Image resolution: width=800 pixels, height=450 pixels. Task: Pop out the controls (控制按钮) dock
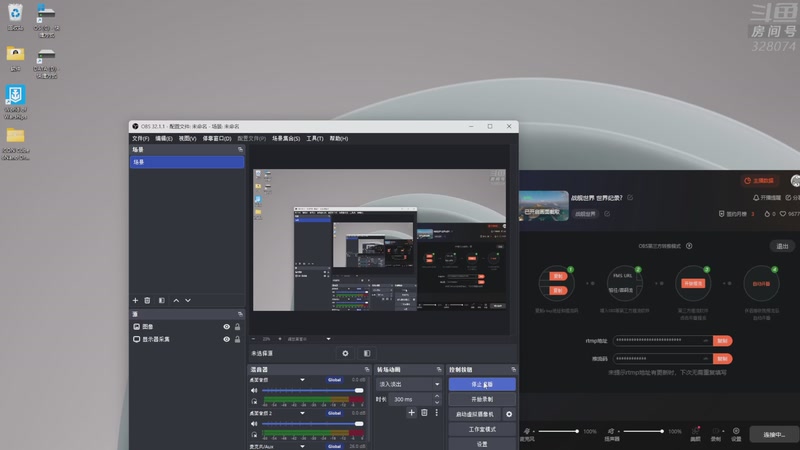pos(513,369)
